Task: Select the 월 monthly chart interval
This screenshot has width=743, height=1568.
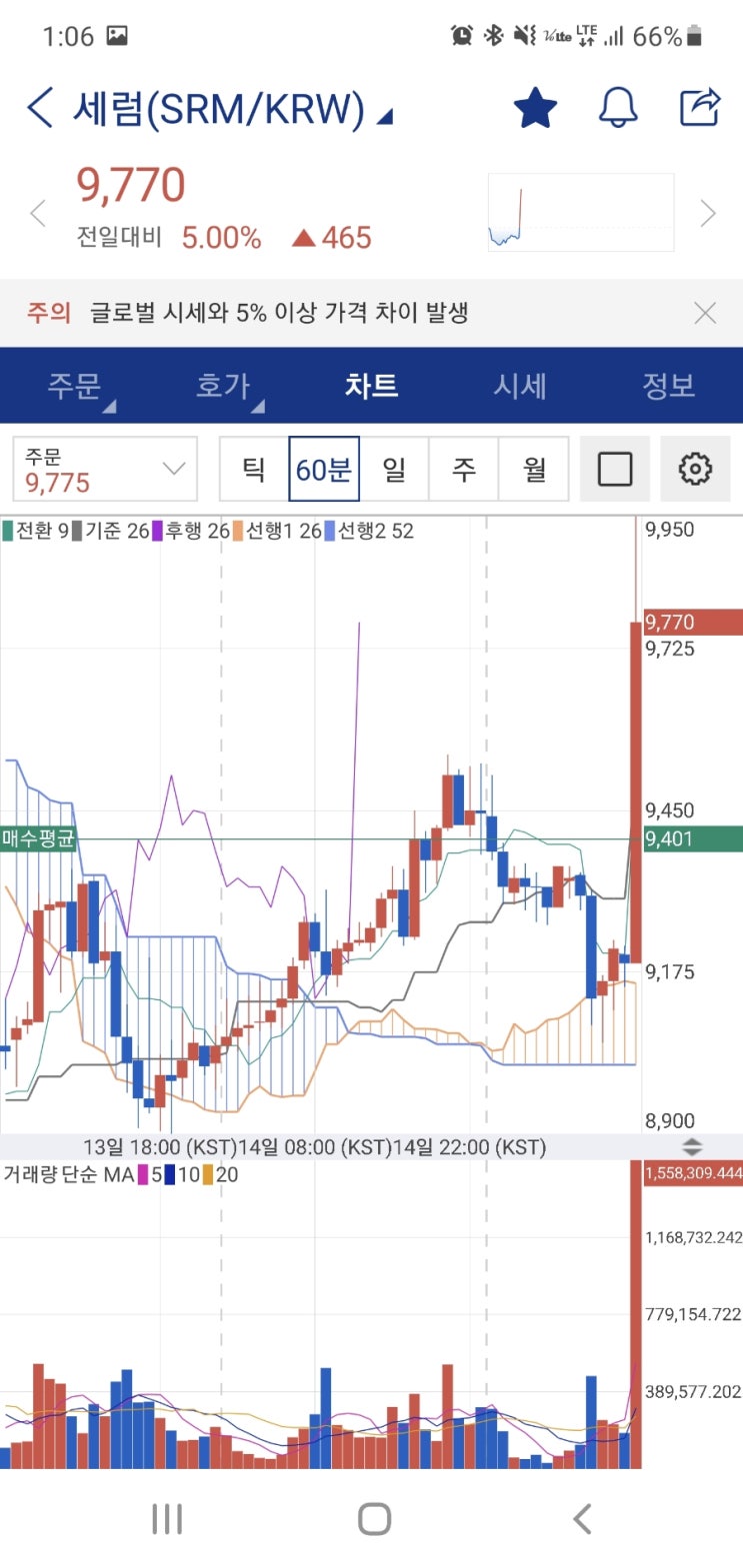Action: tap(534, 469)
